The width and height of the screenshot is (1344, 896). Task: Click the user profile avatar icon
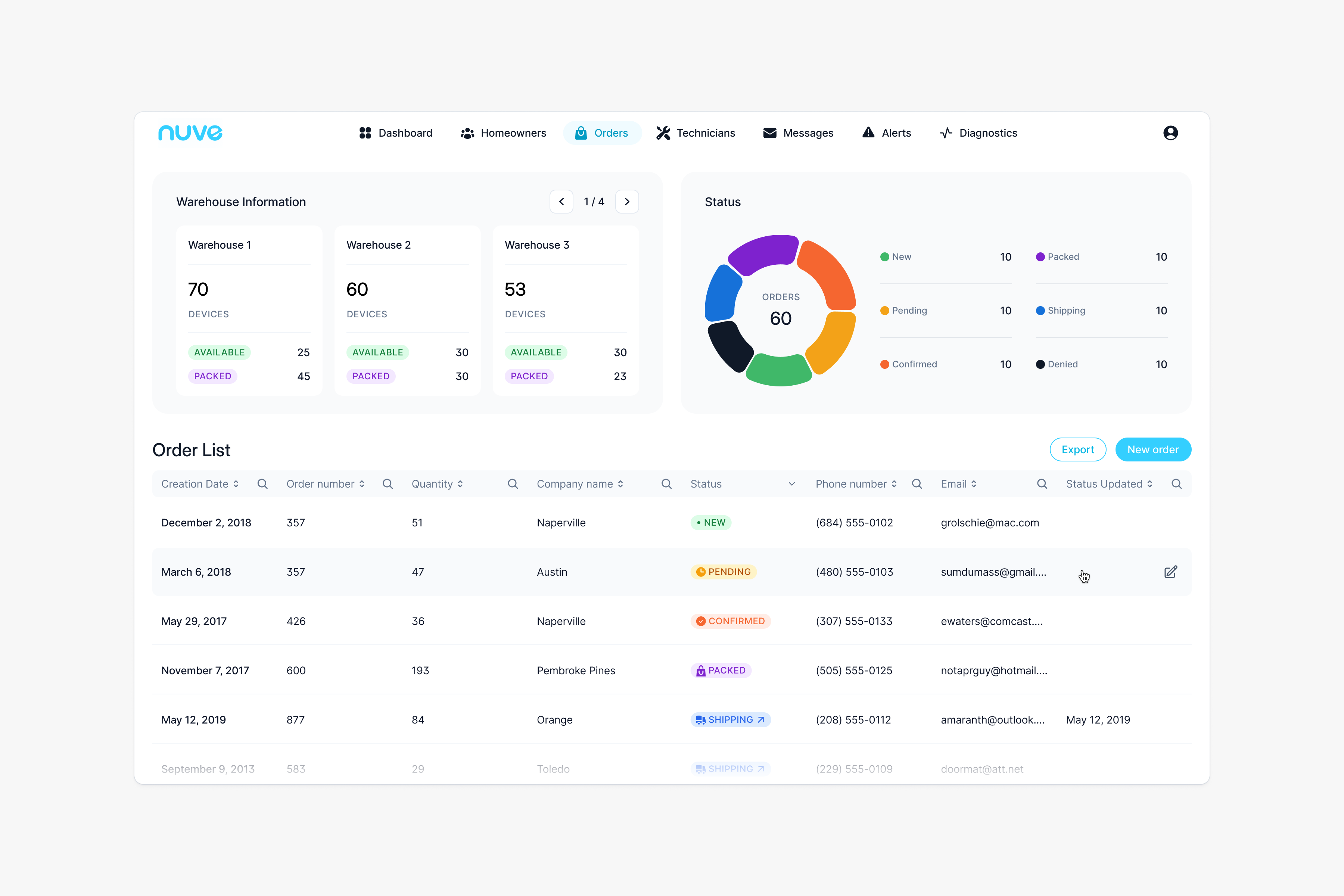click(x=1170, y=133)
